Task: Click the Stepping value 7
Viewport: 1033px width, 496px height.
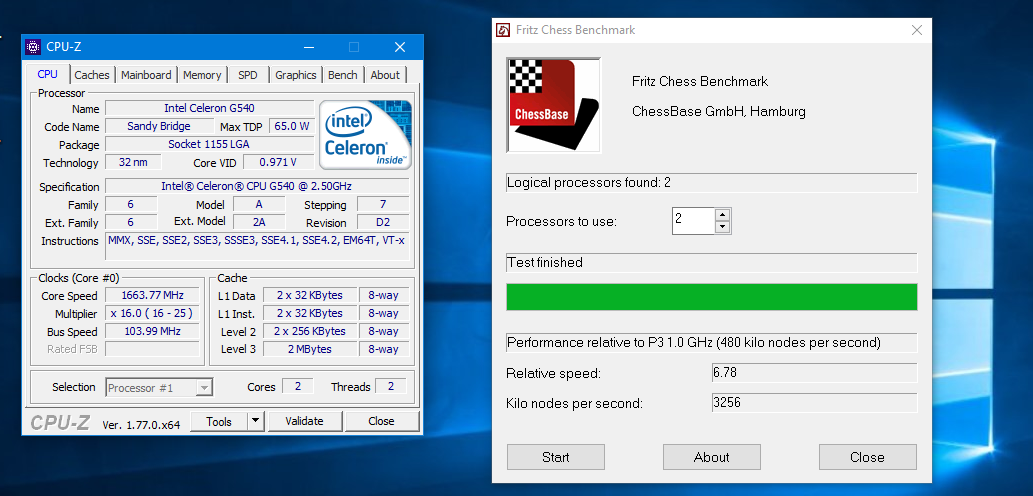Action: (383, 204)
